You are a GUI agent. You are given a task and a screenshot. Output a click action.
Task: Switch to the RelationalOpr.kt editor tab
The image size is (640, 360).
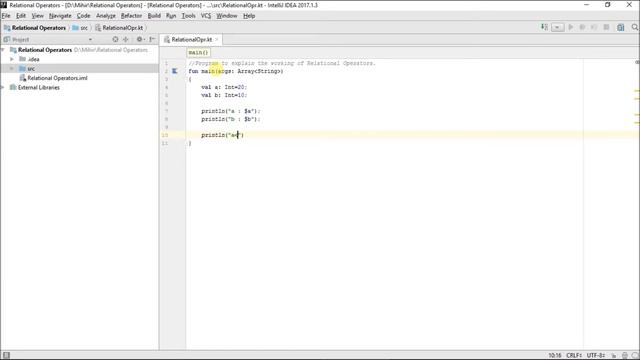[x=191, y=40]
